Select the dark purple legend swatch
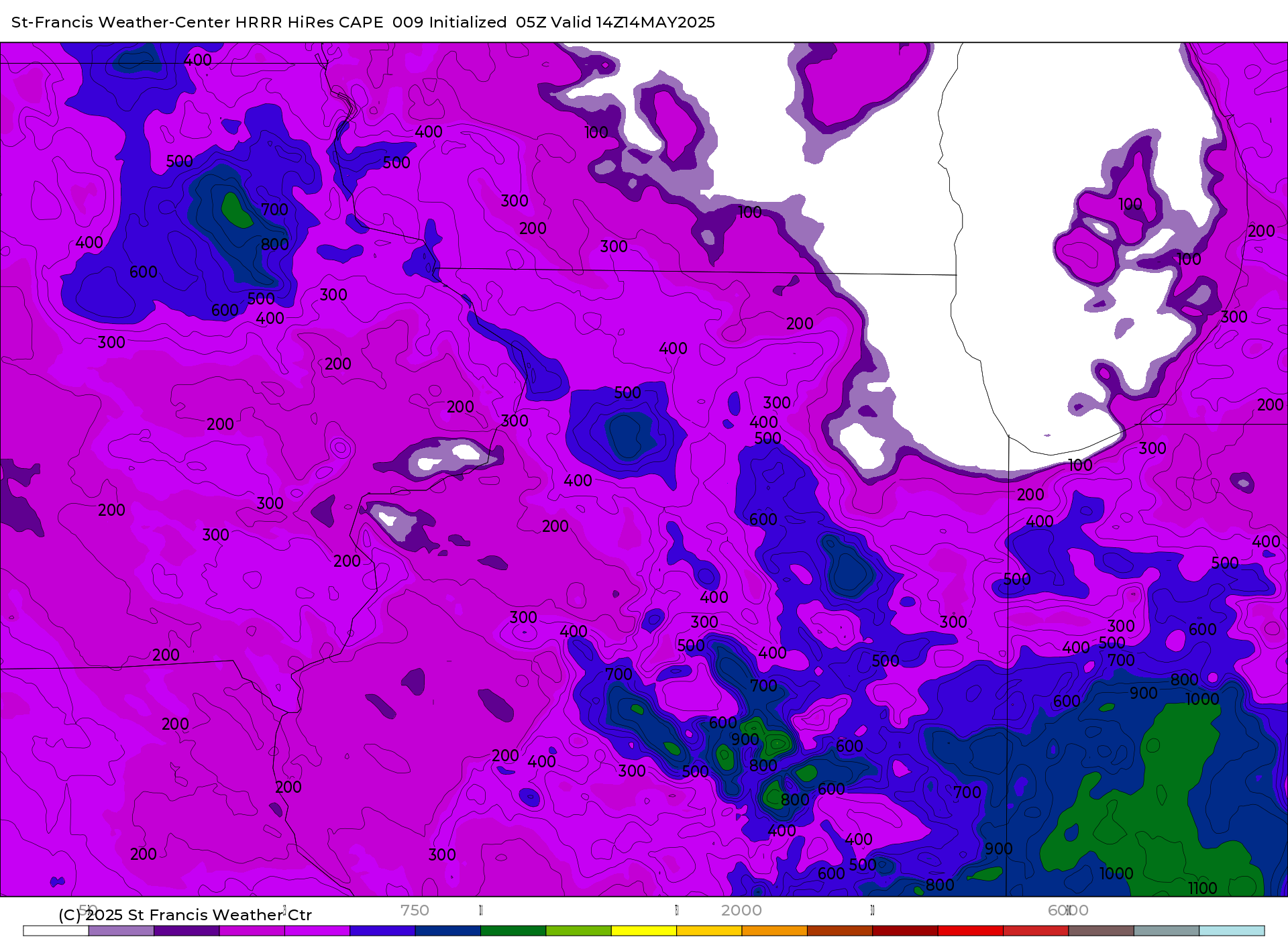The width and height of the screenshot is (1288, 939). (x=186, y=931)
